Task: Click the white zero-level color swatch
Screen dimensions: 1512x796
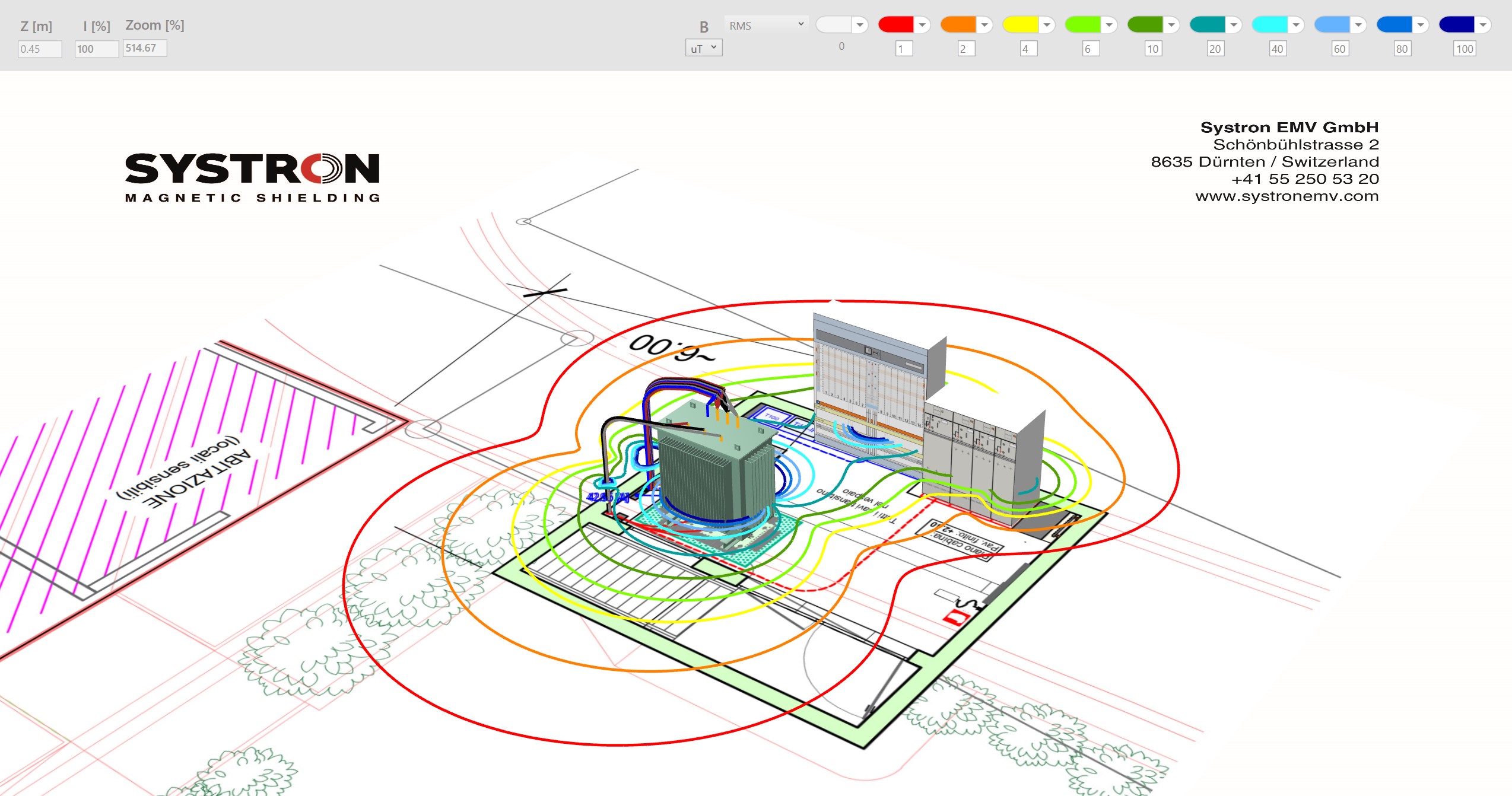Action: click(x=834, y=25)
